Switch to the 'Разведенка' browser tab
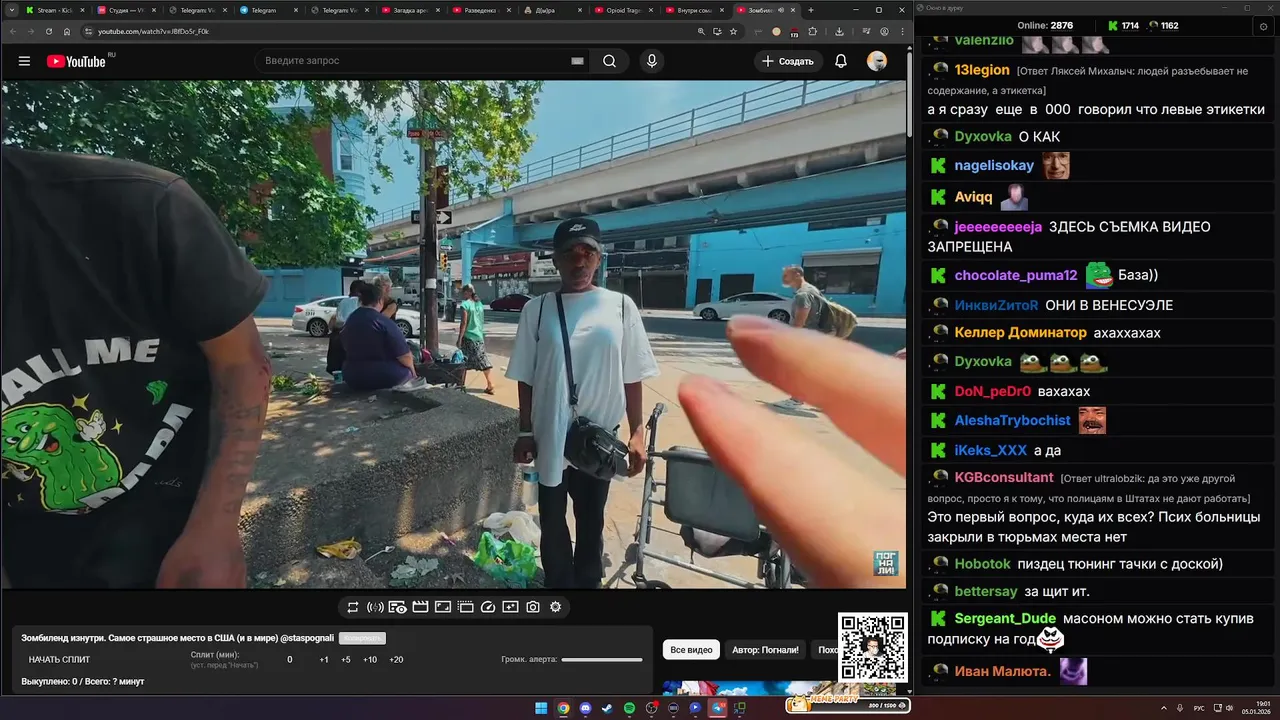Viewport: 1280px width, 720px height. click(482, 10)
